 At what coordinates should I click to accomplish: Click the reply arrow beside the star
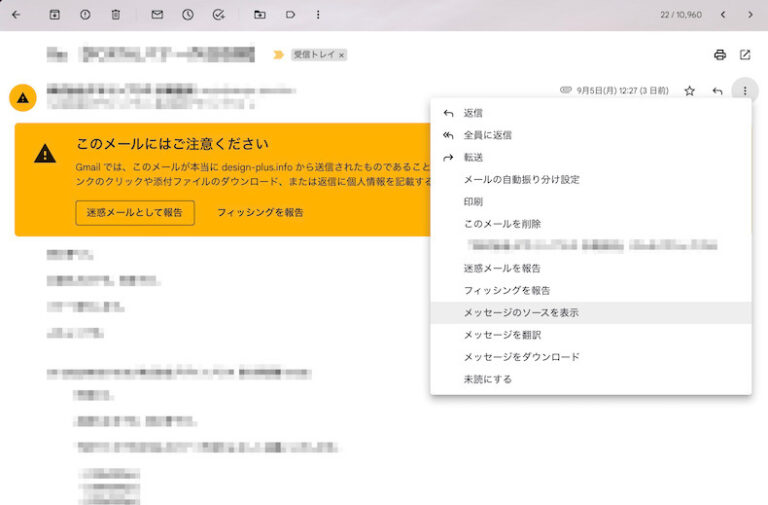(718, 91)
